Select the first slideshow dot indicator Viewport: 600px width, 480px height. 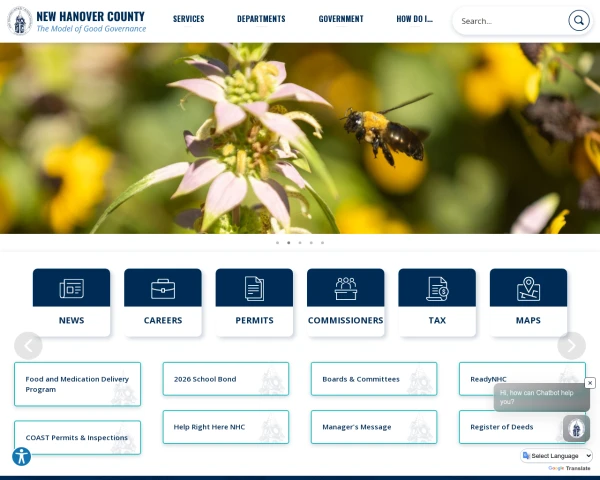point(277,243)
